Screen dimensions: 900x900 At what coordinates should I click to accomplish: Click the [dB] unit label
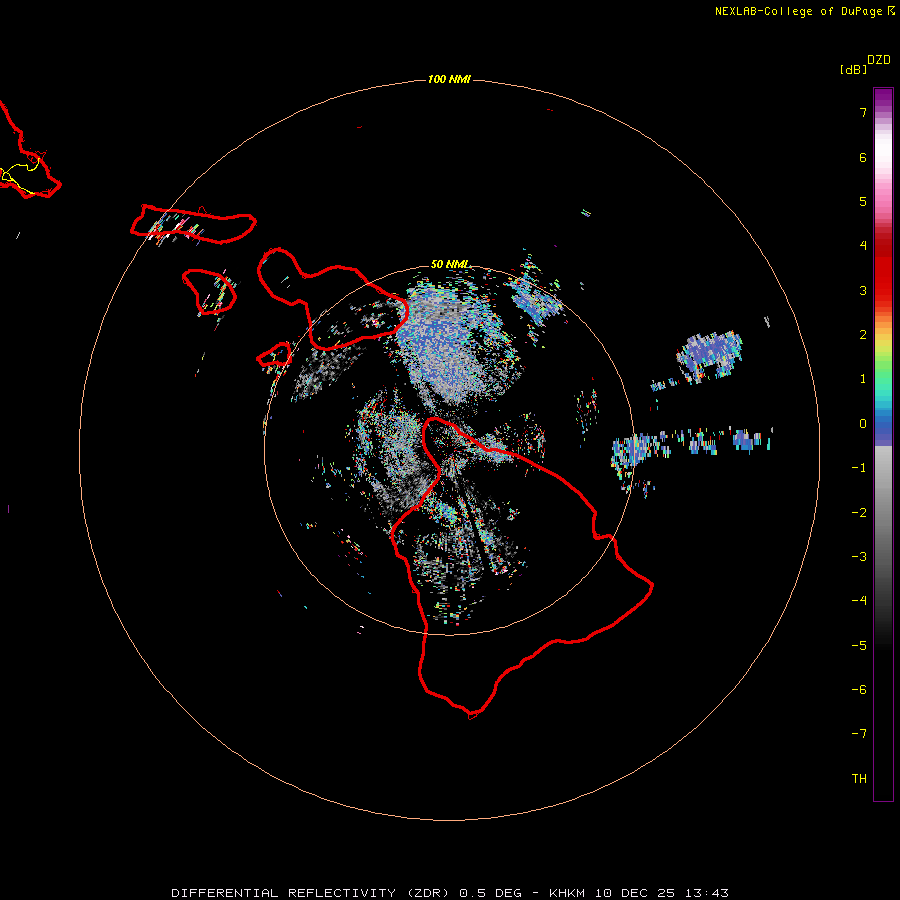(x=853, y=69)
